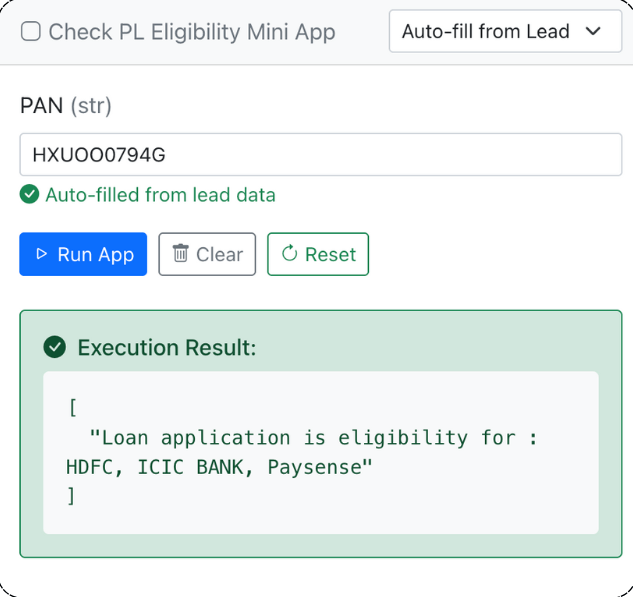Click the Loan application eligibility result line

click(314, 438)
